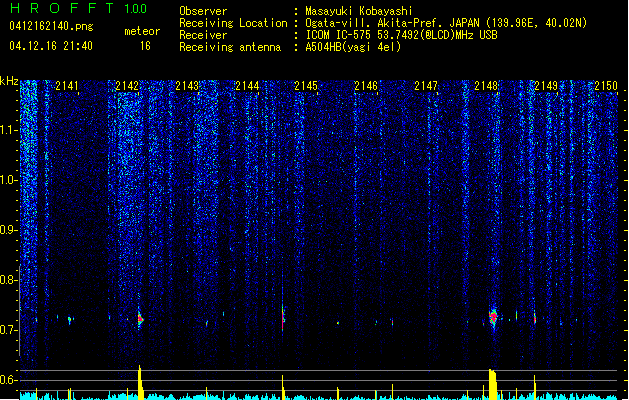Screen dimensions: 629x400
Task: Click the 0.8 frequency axis label
Action: tap(9, 280)
